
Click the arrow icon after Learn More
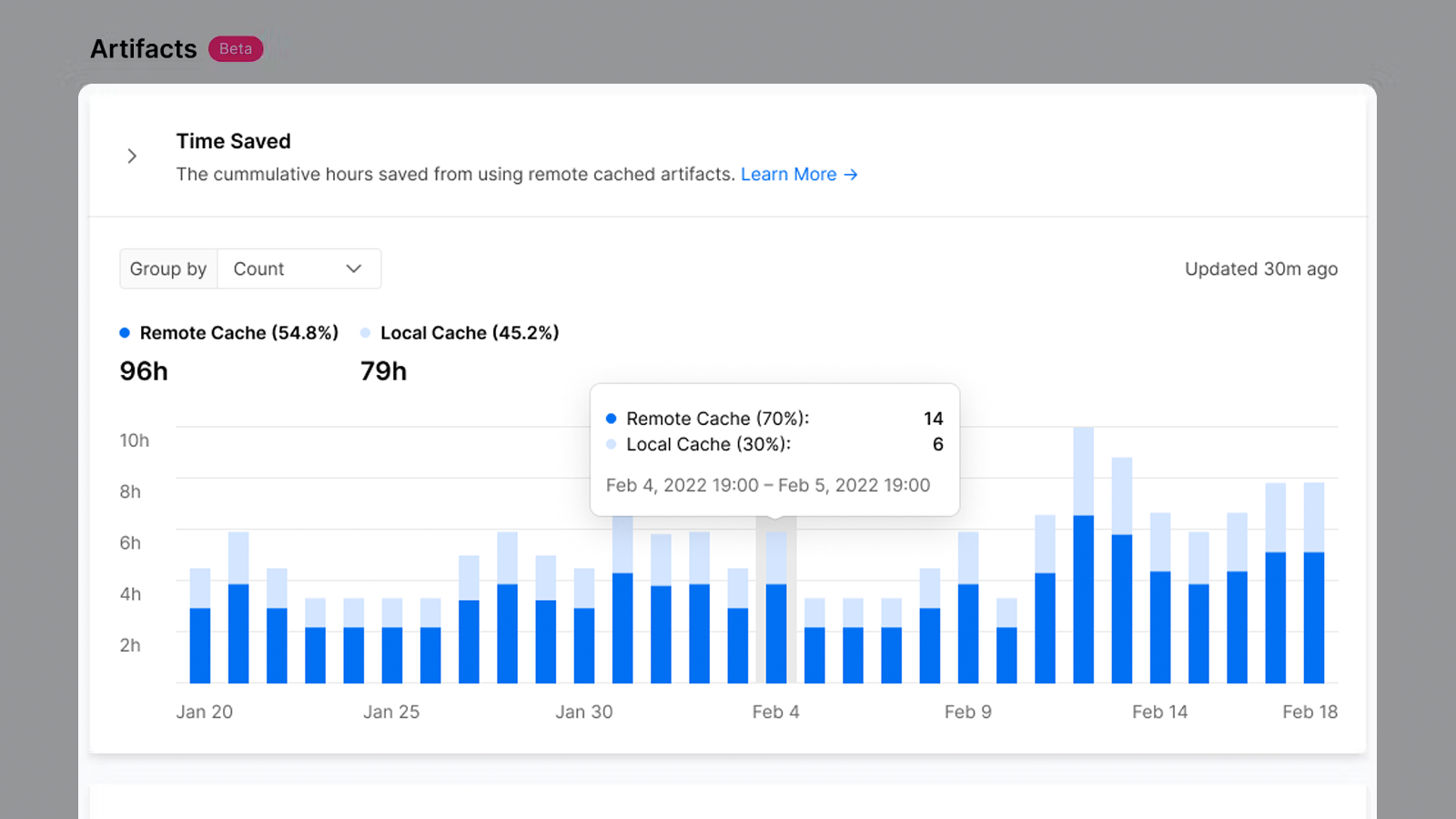tap(850, 174)
